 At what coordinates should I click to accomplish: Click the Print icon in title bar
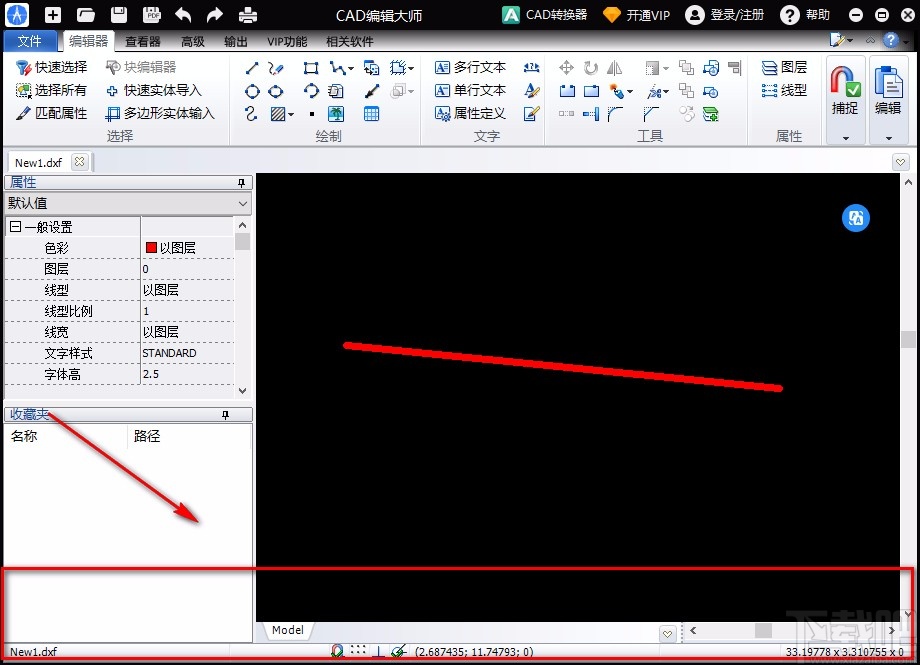[x=247, y=15]
